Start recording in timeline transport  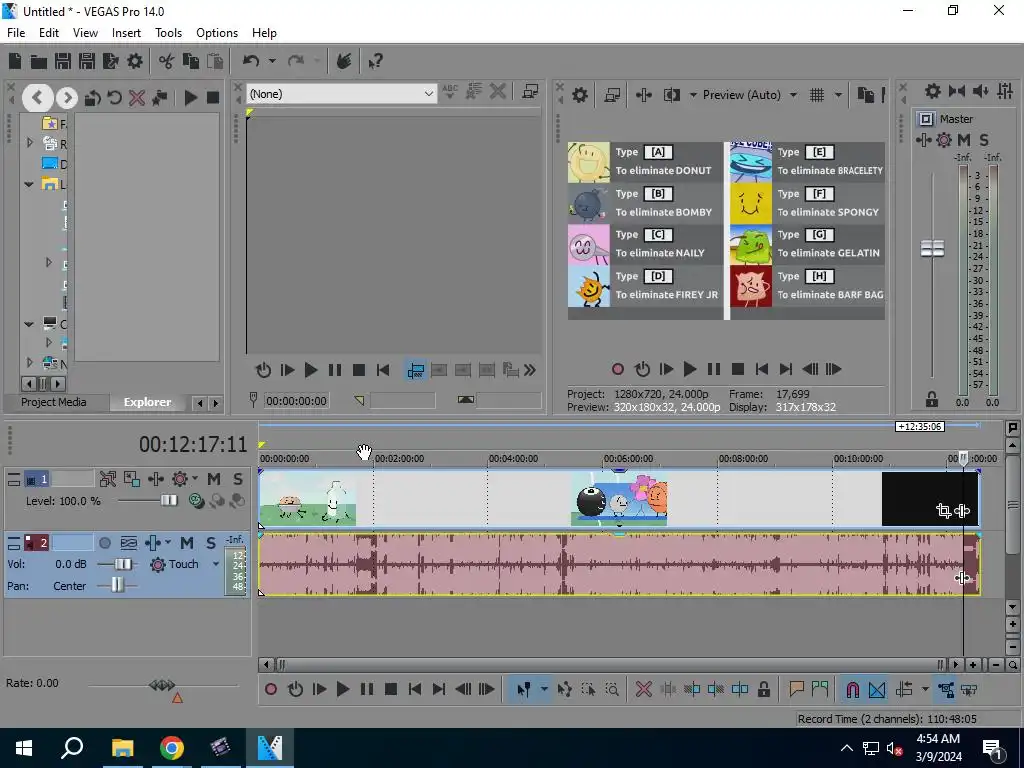(x=271, y=689)
